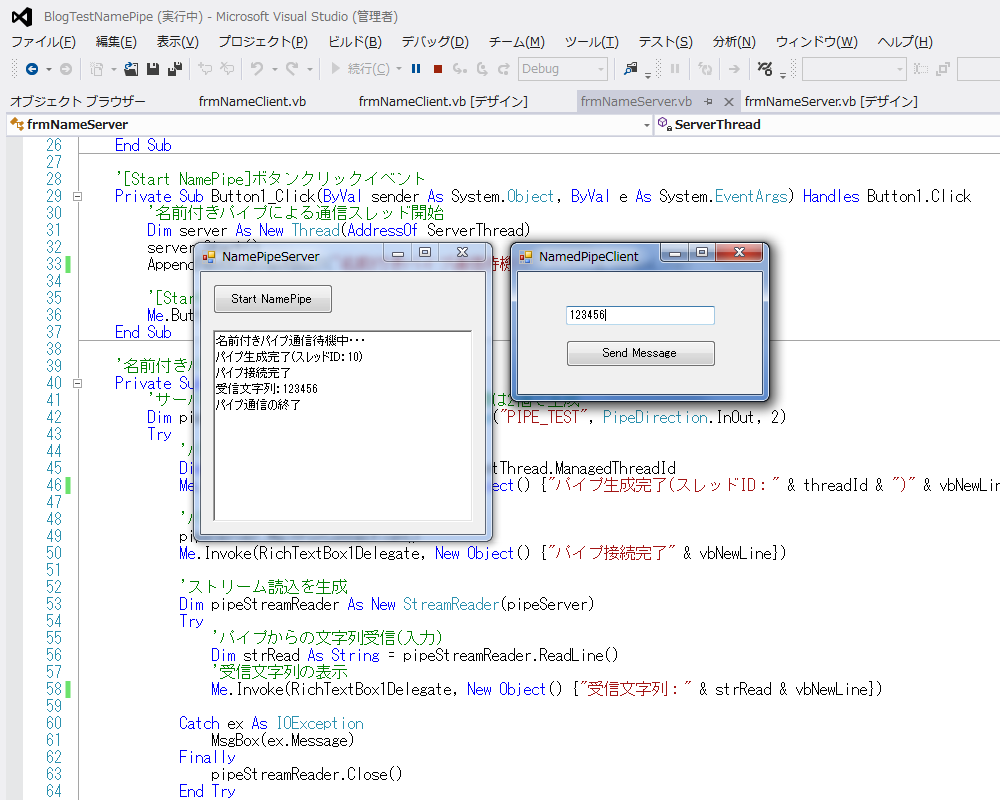Open the ウィンドウ(W) menu
Screen dimensions: 1000x800
click(x=816, y=42)
